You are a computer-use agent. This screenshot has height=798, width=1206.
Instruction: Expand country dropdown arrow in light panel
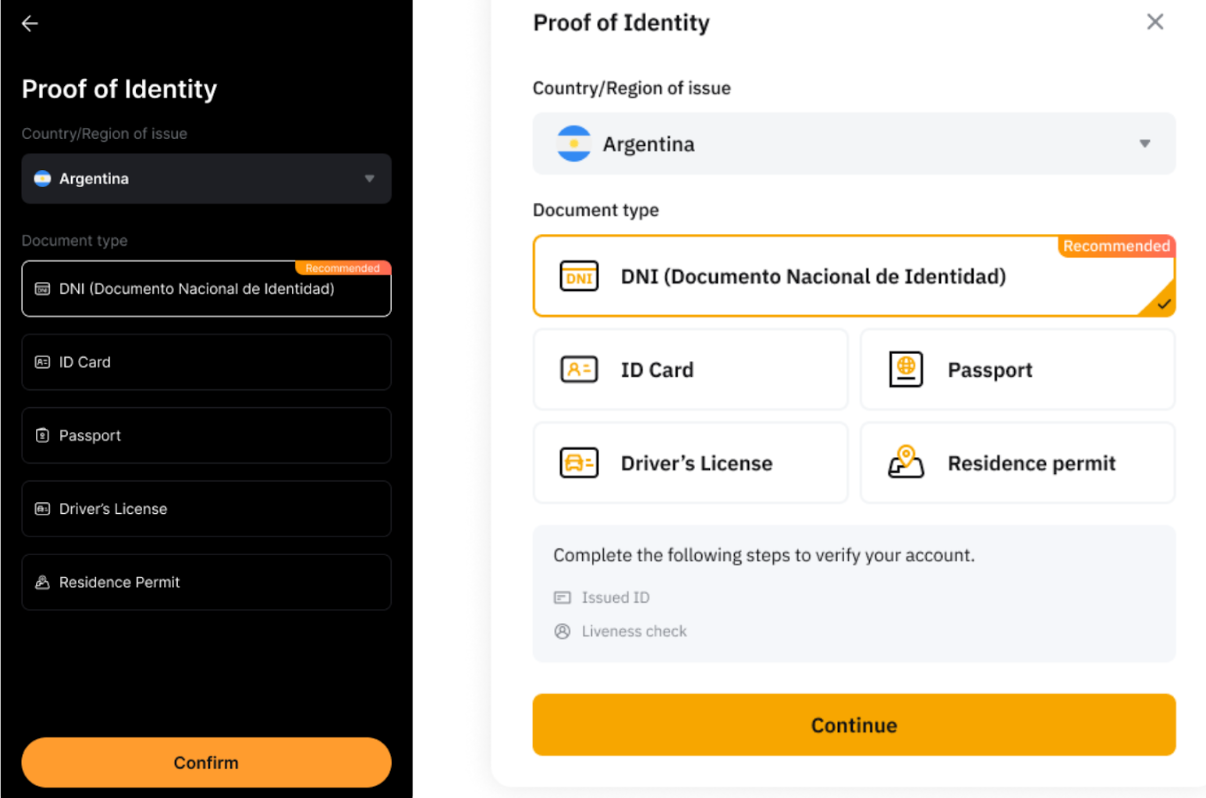(x=1145, y=144)
